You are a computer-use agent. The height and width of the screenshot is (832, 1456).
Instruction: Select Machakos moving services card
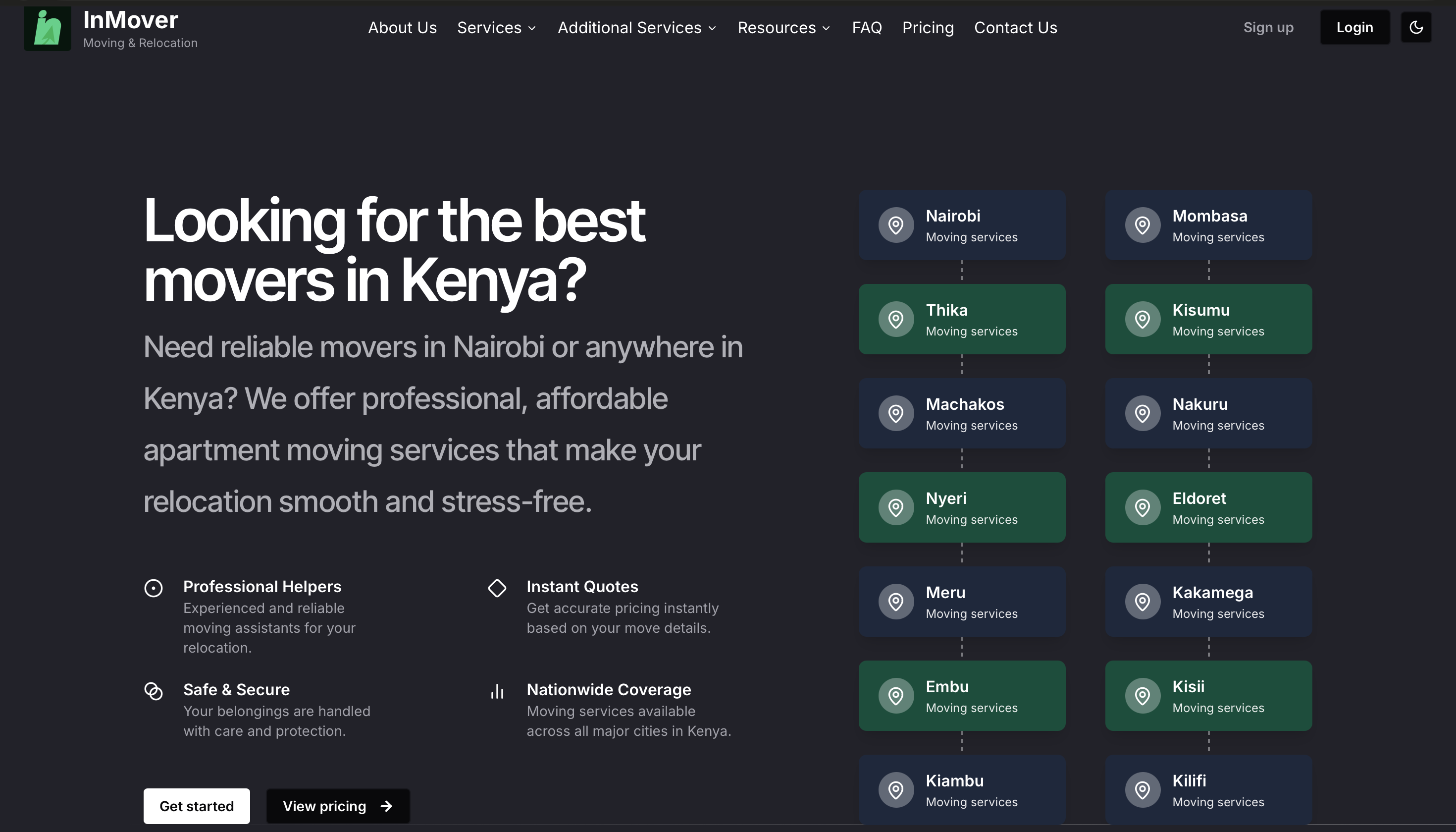(962, 413)
